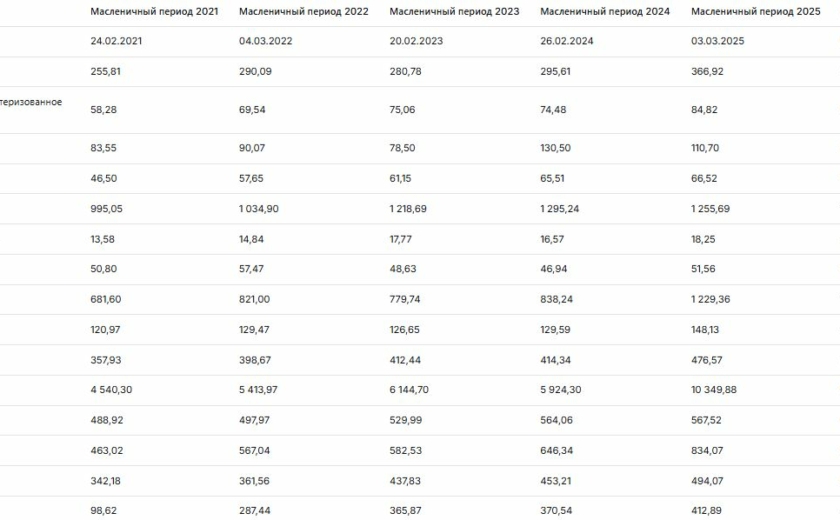Click the Масленичный период 2025 column header

[756, 11]
